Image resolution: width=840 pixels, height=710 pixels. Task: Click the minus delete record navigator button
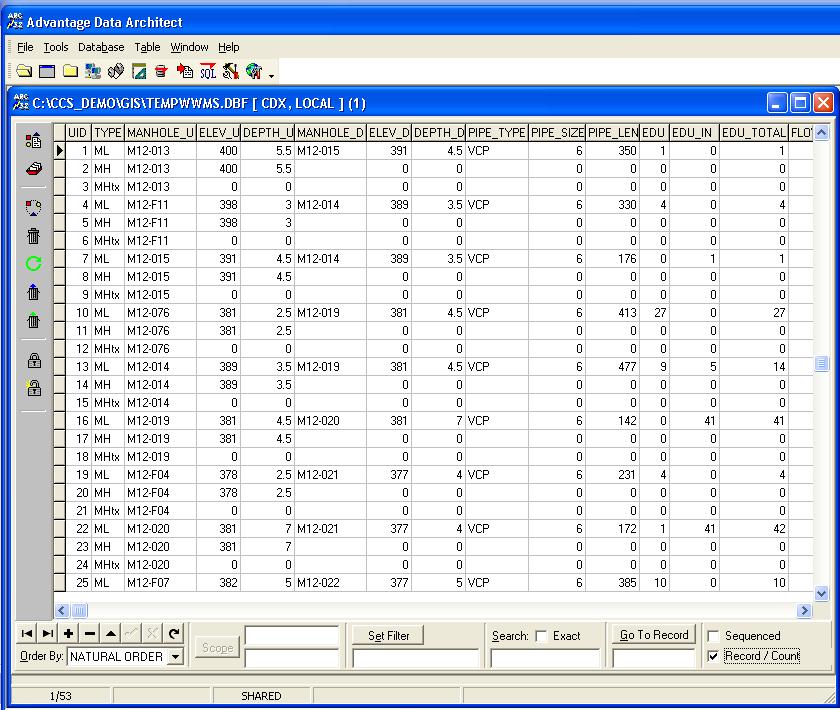tap(89, 634)
